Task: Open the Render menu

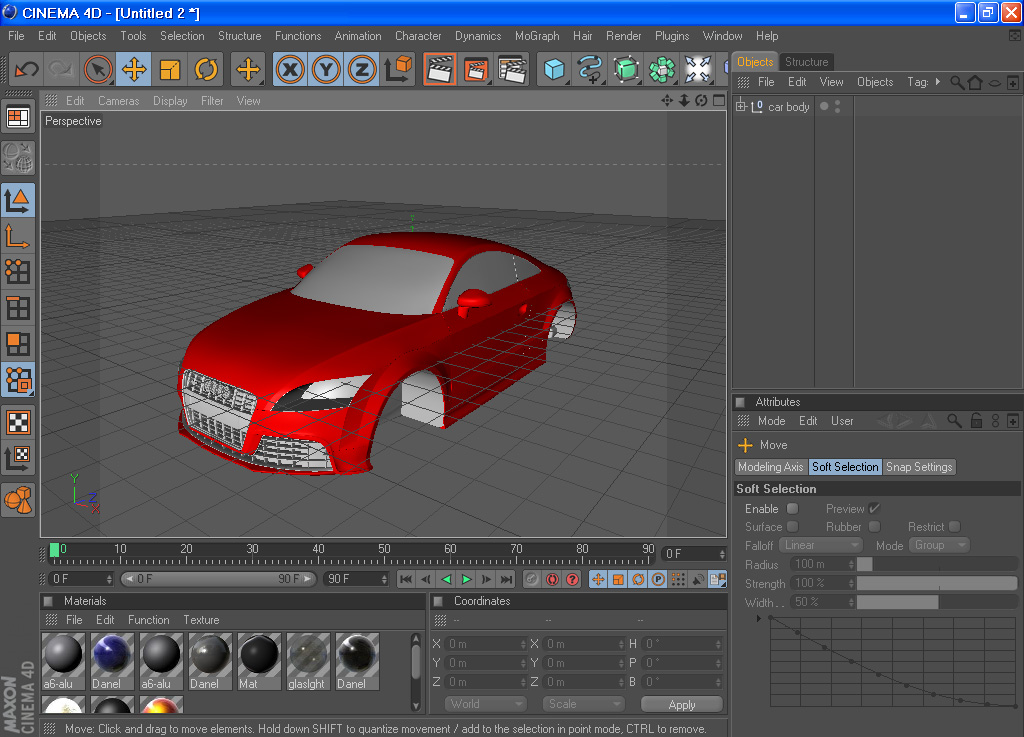Action: tap(624, 36)
